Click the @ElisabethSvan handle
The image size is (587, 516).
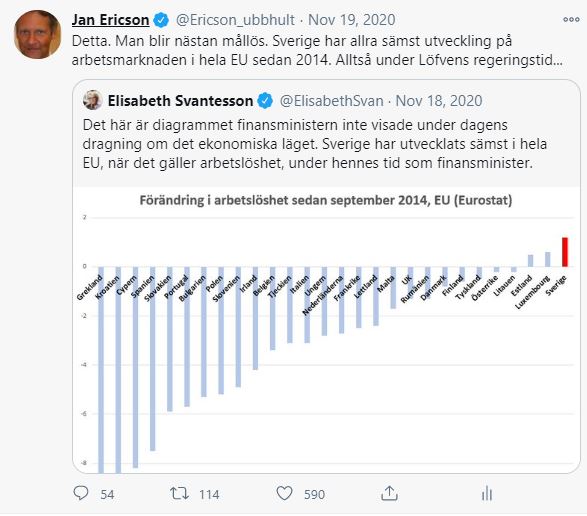(x=332, y=101)
